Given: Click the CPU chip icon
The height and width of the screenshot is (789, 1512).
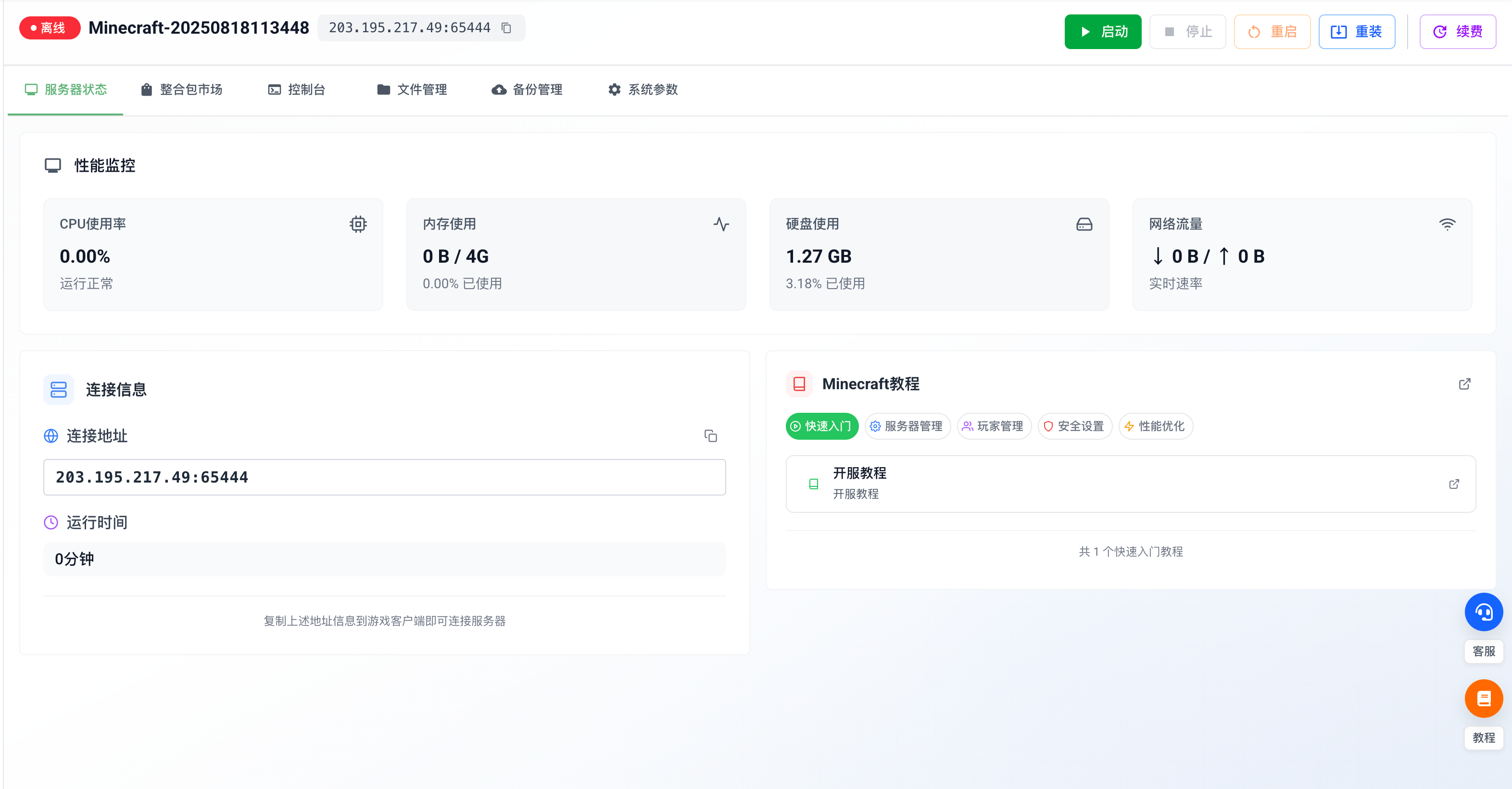Looking at the screenshot, I should 358,224.
